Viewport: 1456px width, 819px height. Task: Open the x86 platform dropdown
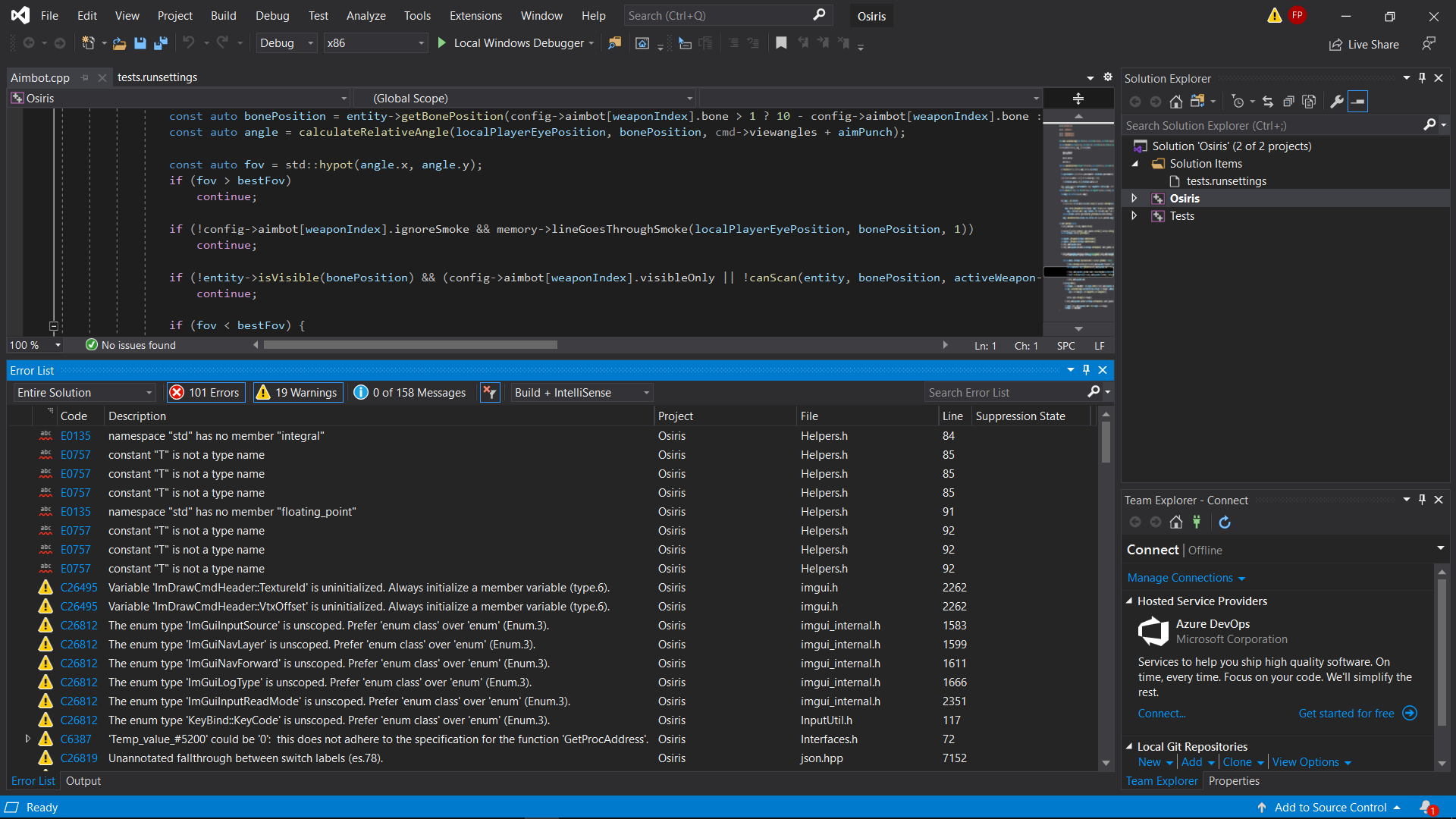tap(375, 43)
